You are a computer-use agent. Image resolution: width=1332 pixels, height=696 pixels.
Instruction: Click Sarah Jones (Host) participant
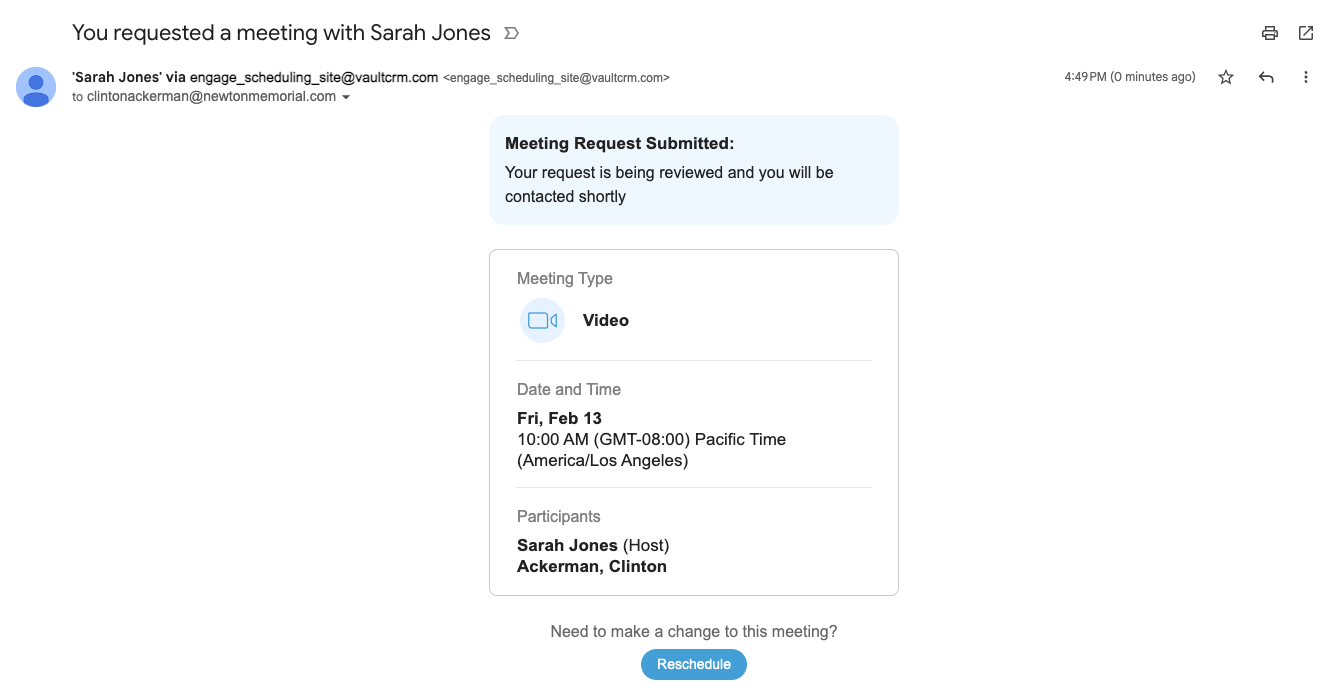point(592,545)
